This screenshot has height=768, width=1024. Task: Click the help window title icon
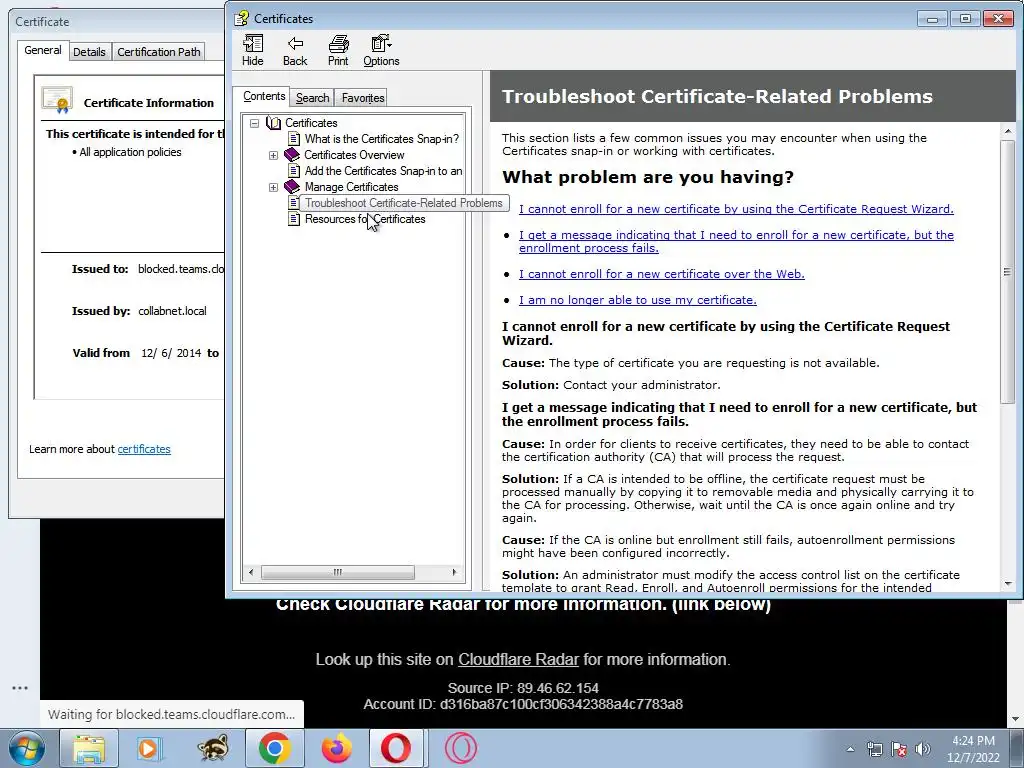(x=242, y=18)
